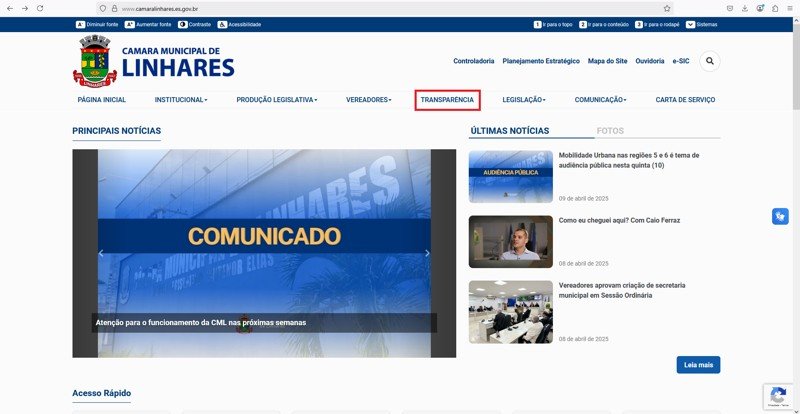This screenshot has height=414, width=800.
Task: Click the Aumentar fonte icon
Action: 130,24
